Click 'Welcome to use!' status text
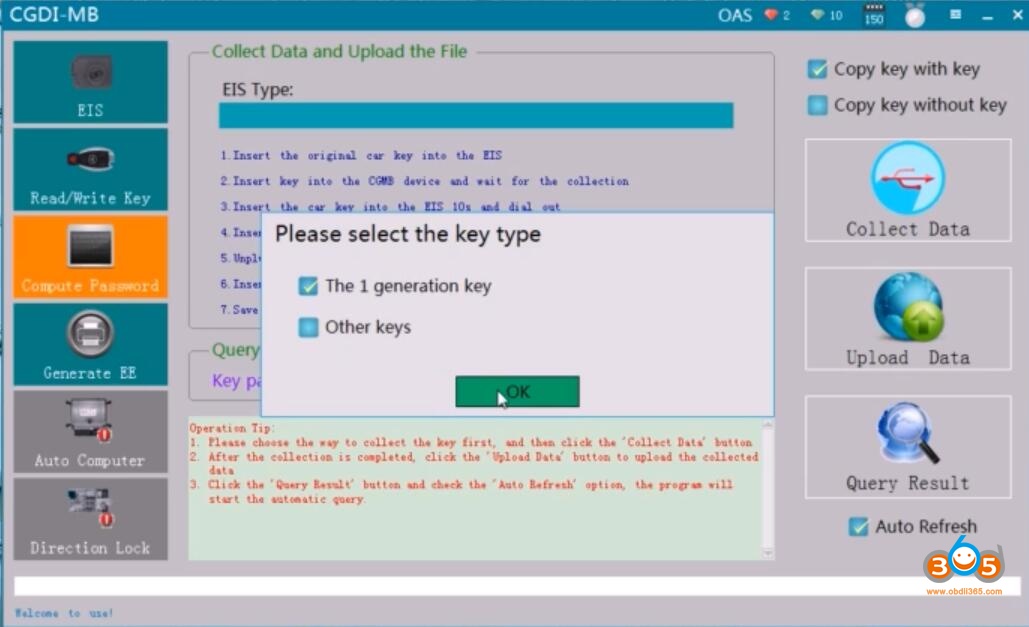 64,613
